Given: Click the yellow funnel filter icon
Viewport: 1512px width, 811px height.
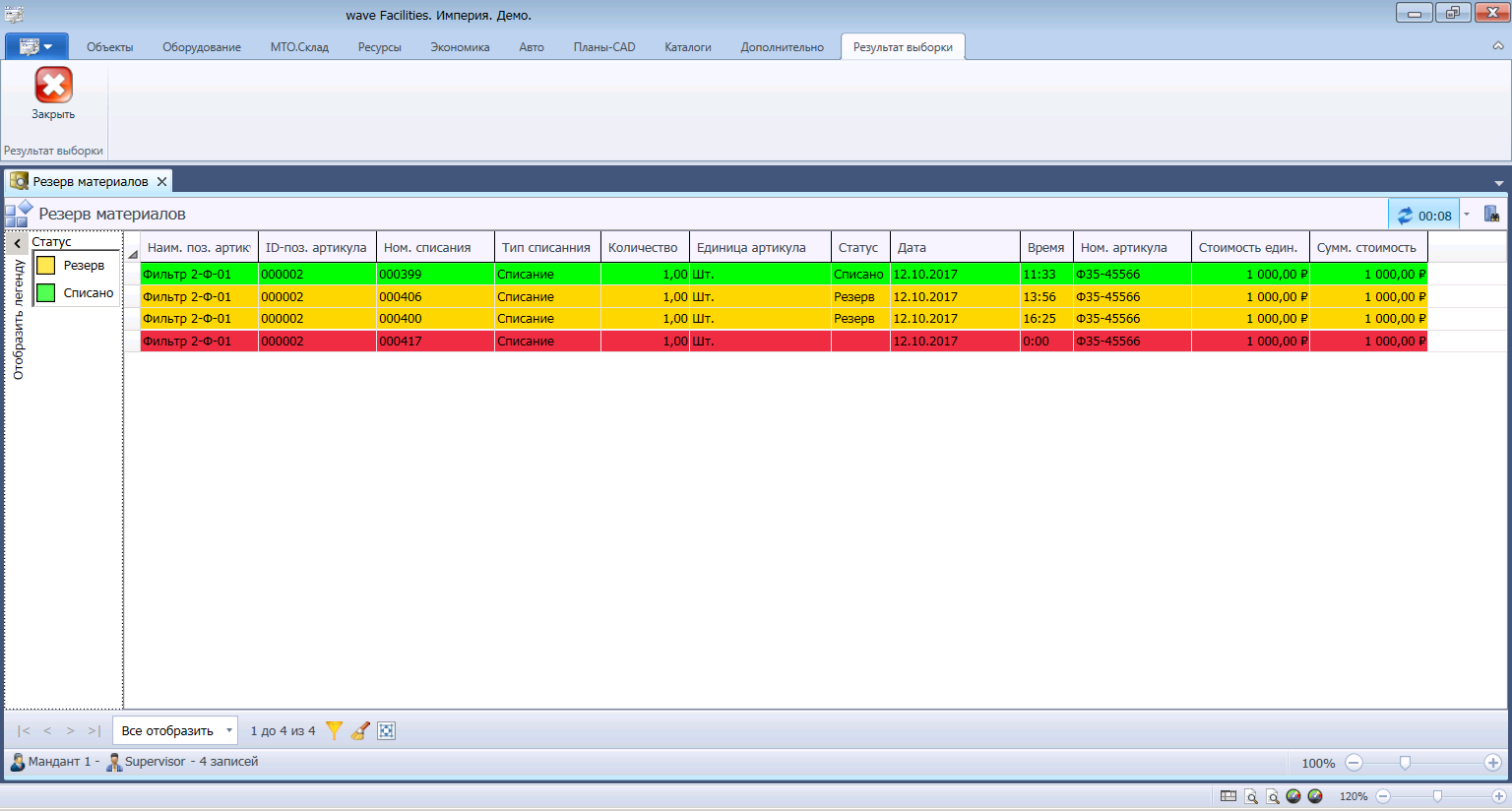Looking at the screenshot, I should (x=335, y=730).
